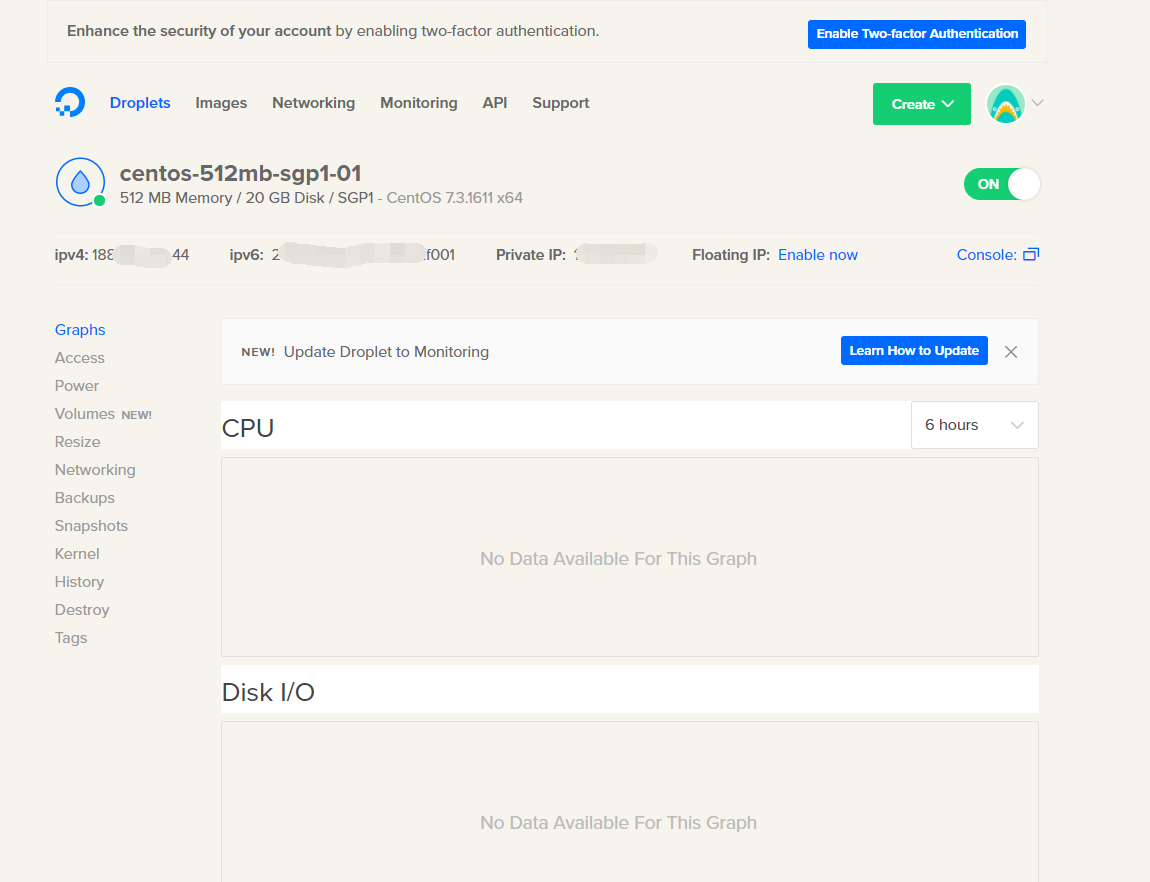Click the Update Droplet to Monitoring text
This screenshot has width=1150, height=882.
387,352
